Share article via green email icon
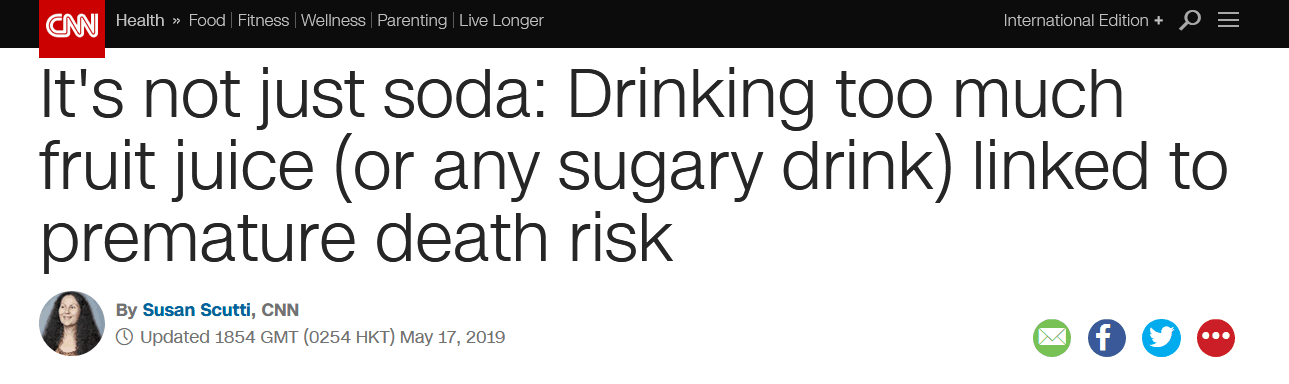The height and width of the screenshot is (384, 1289). [x=1052, y=338]
